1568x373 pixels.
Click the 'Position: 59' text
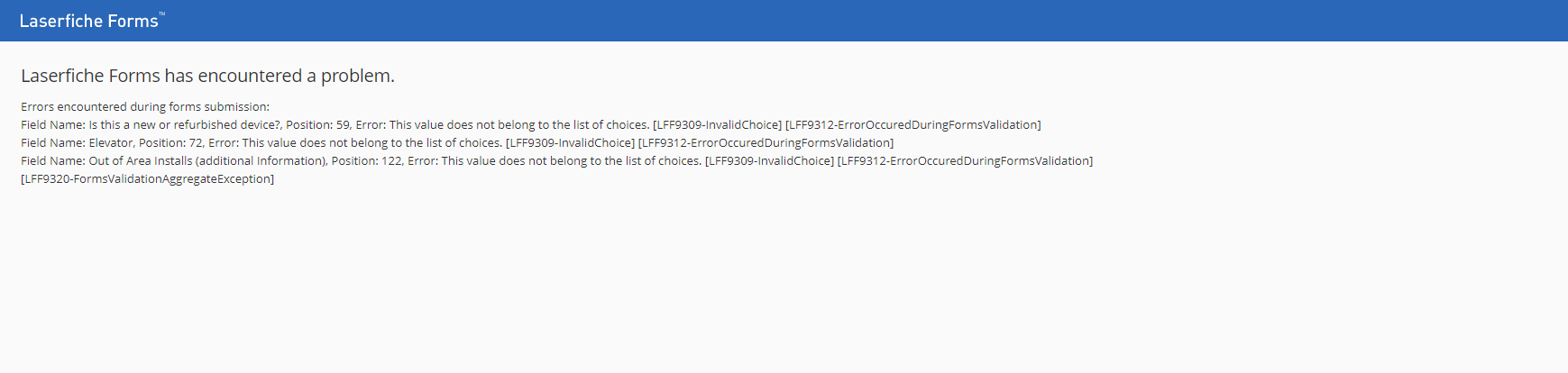(x=317, y=124)
